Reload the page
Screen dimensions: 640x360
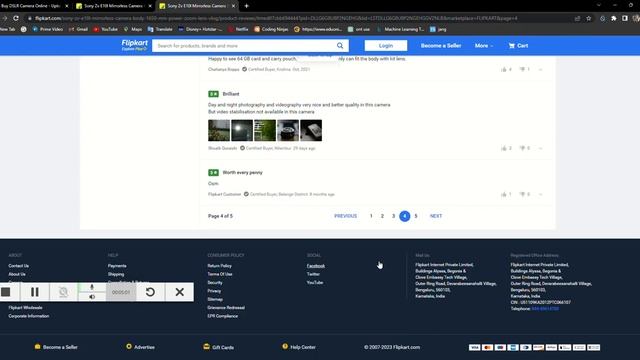click(16, 18)
